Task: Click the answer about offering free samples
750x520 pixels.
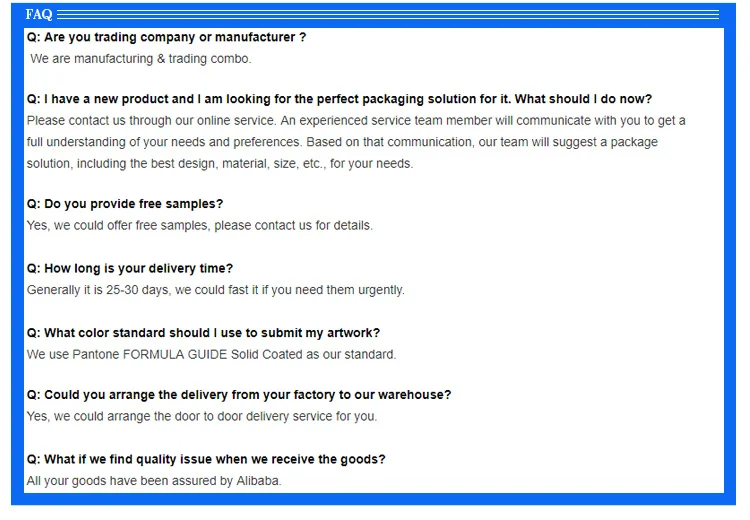Action: [200, 225]
